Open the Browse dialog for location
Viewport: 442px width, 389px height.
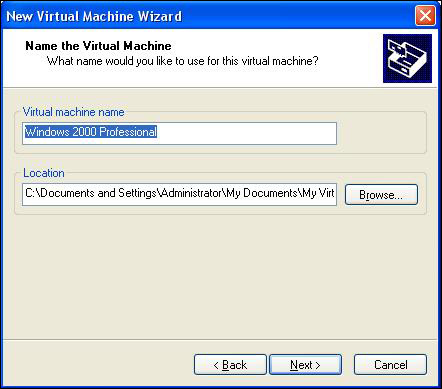[x=381, y=194]
